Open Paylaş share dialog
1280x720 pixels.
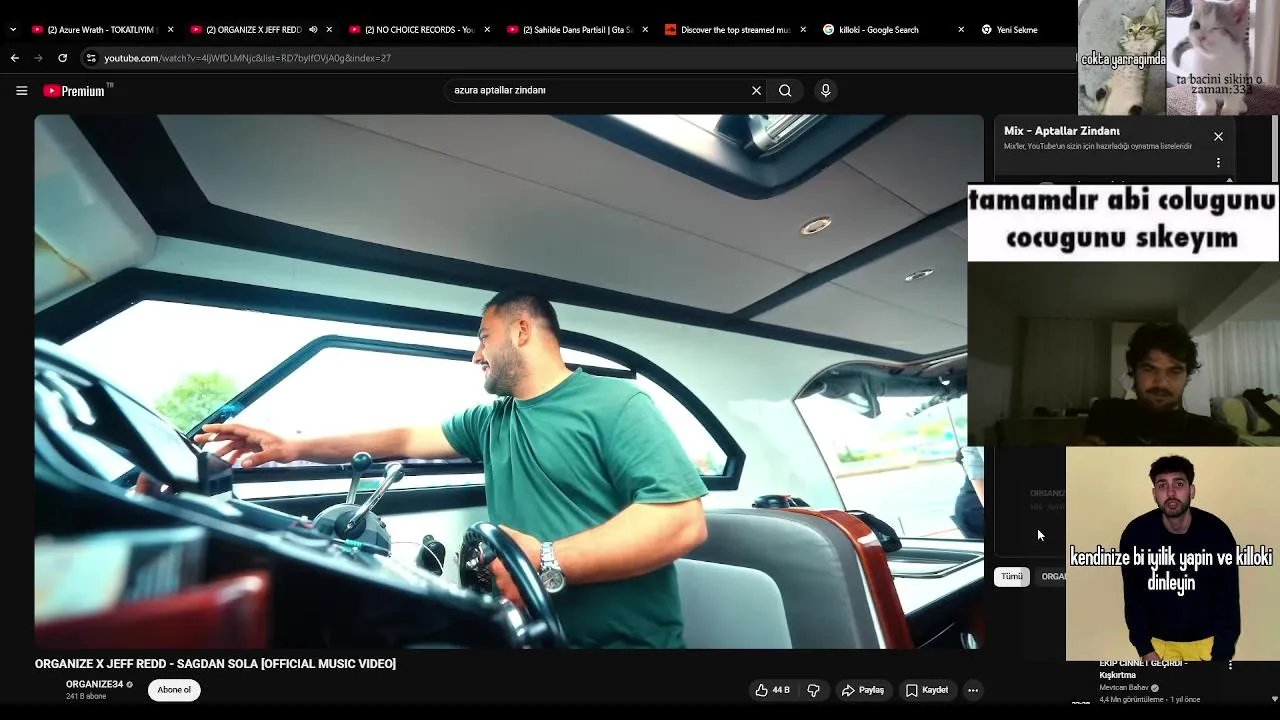pos(863,690)
